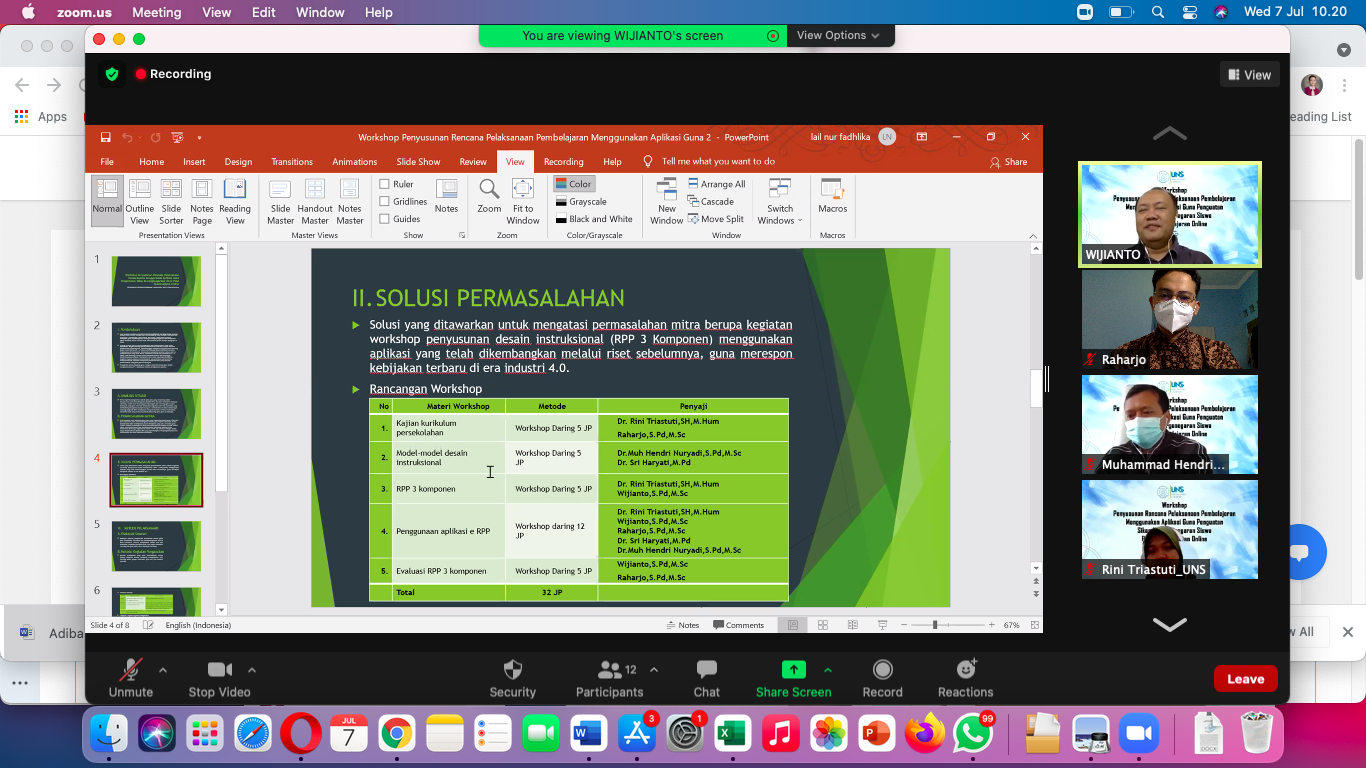Open the Participants list

[x=609, y=670]
